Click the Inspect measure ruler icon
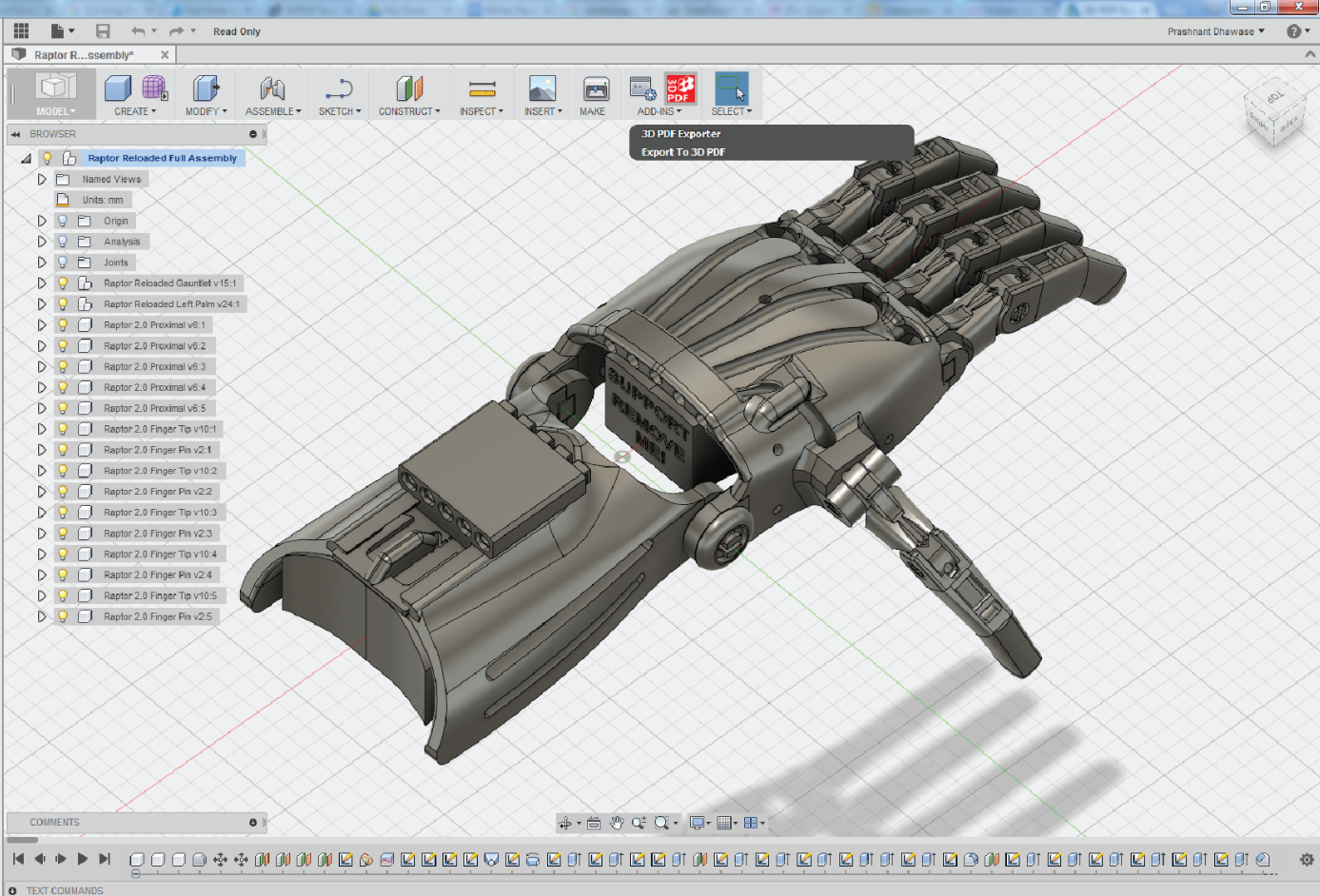Screen dimensions: 1320x896 coord(482,89)
